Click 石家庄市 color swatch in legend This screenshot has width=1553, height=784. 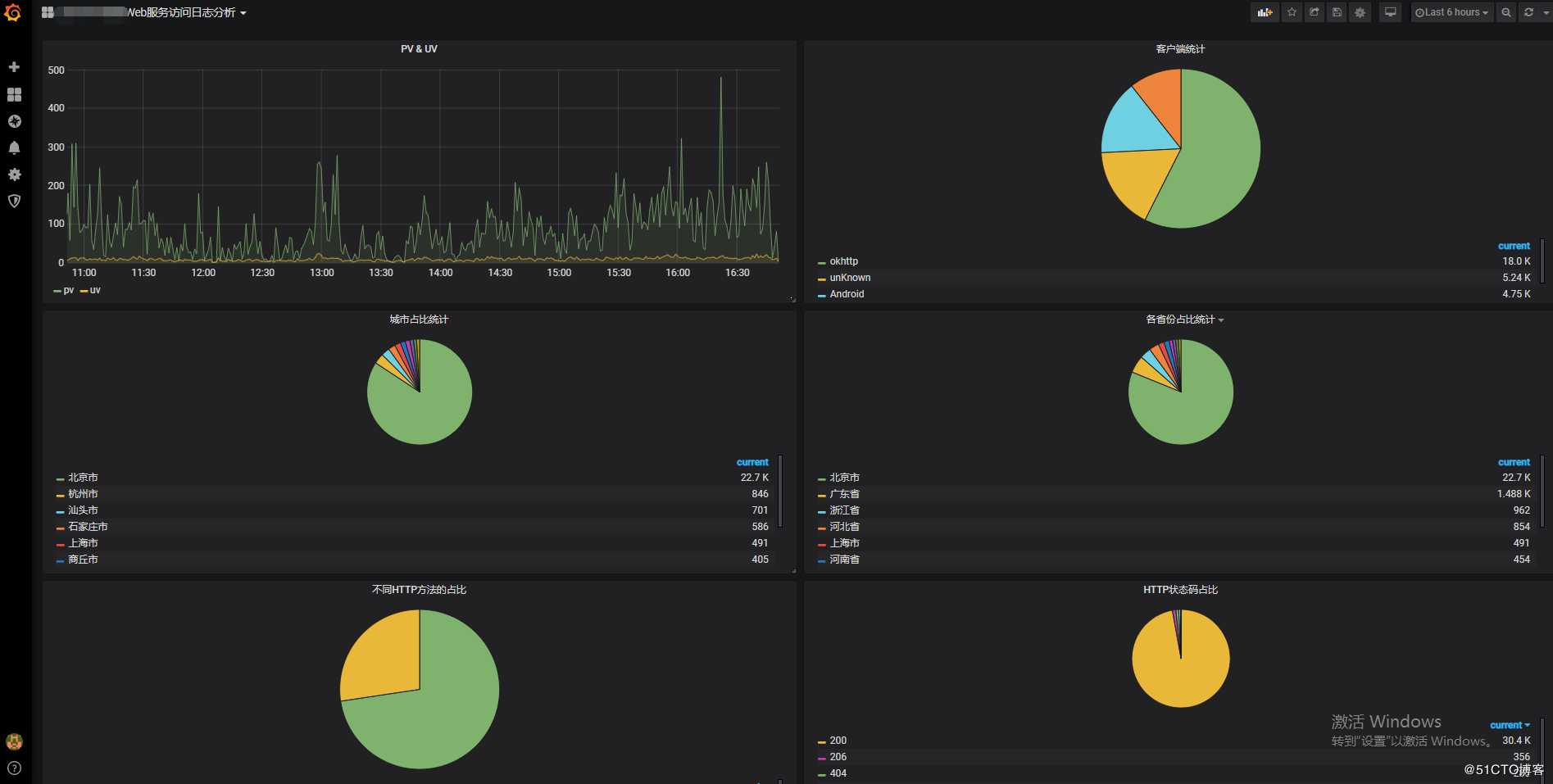60,528
